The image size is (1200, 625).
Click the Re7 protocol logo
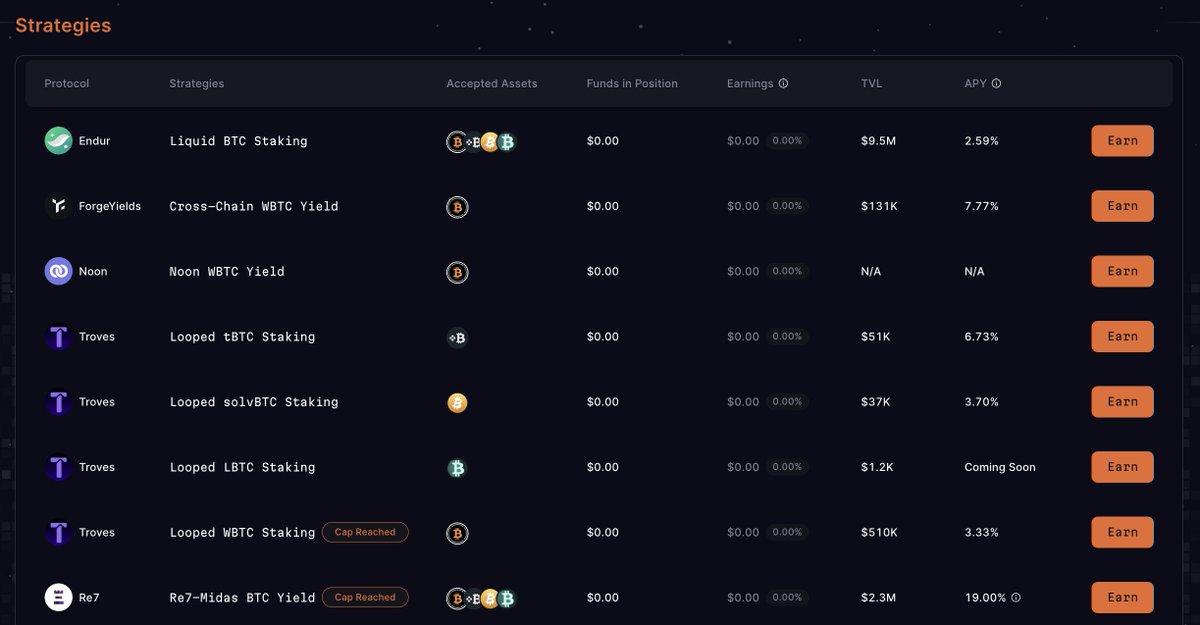click(59, 598)
